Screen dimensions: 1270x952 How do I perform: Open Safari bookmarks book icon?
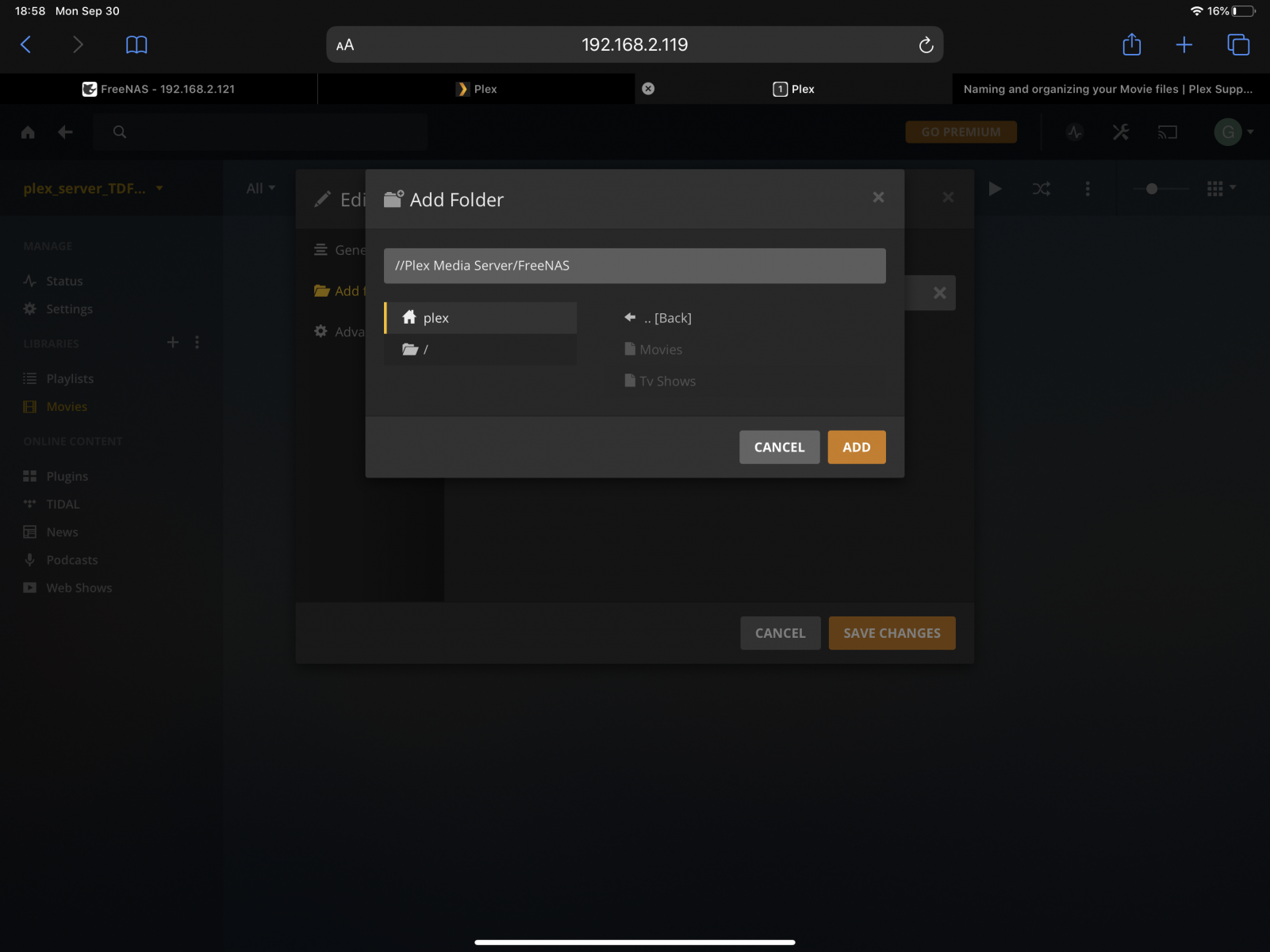pyautogui.click(x=136, y=44)
